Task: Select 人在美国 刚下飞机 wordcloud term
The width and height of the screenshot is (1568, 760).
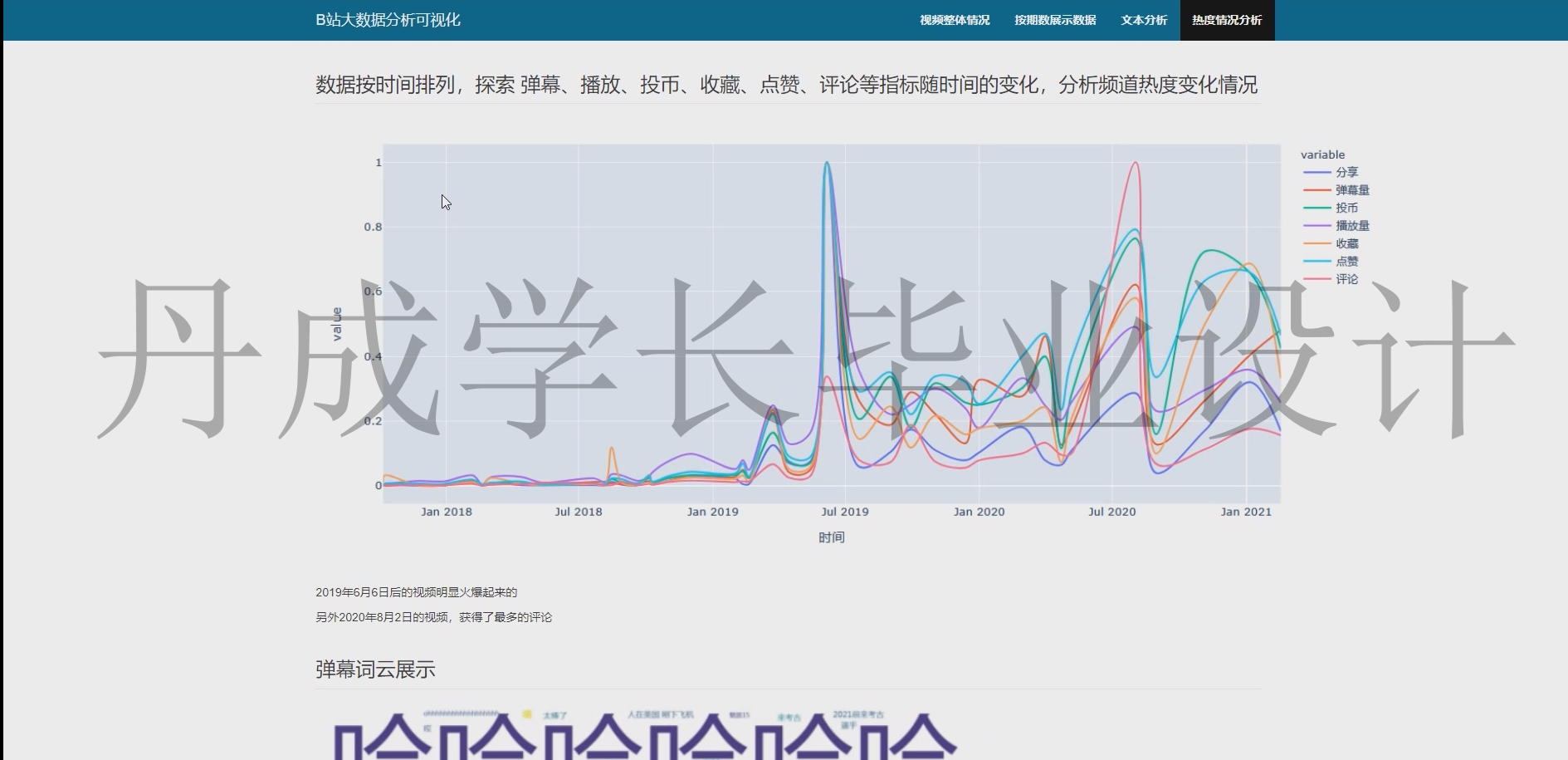Action: (662, 713)
